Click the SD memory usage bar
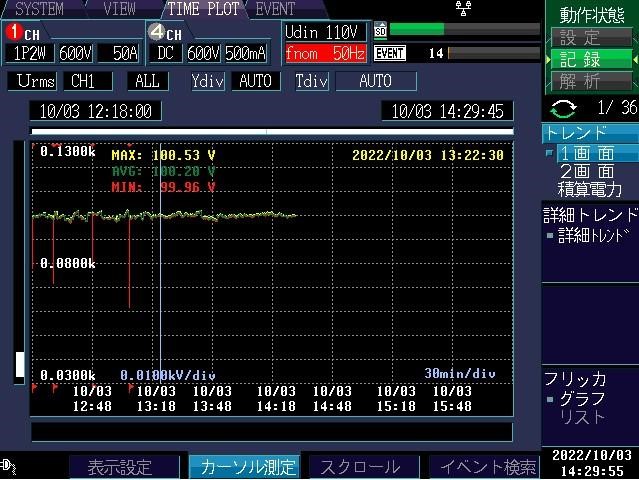The image size is (639, 480). (x=465, y=29)
